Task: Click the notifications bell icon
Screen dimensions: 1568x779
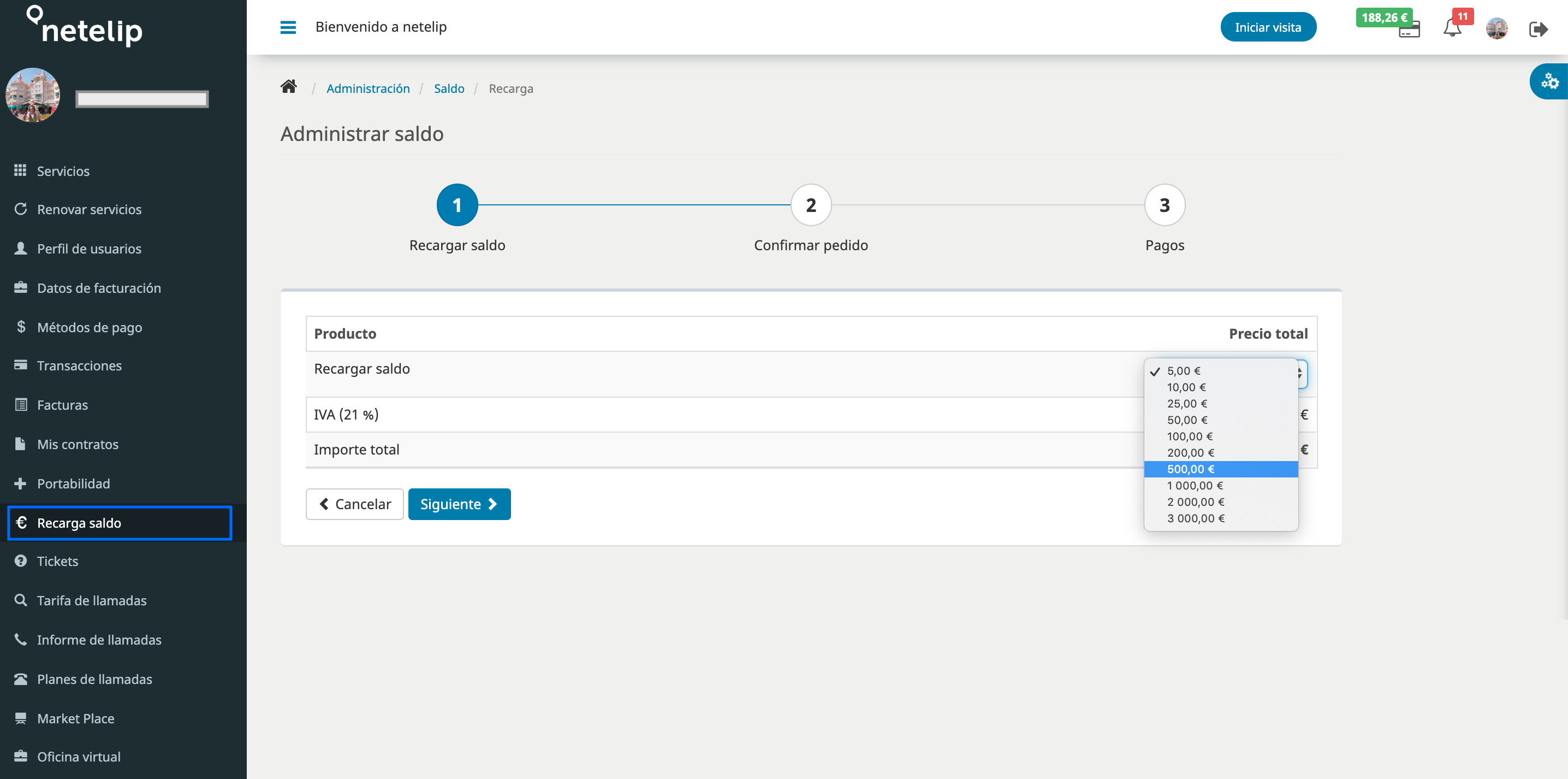Action: tap(1452, 27)
